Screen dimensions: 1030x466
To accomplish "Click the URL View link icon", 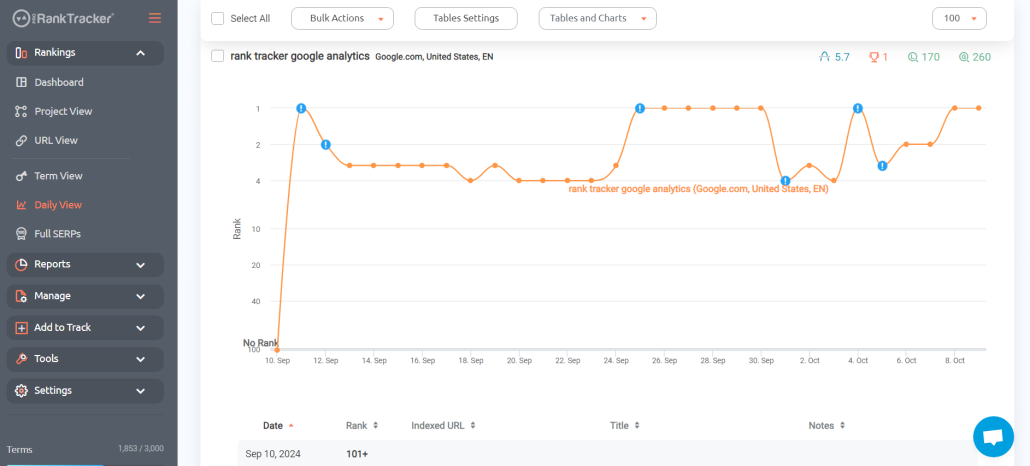I will [21, 140].
